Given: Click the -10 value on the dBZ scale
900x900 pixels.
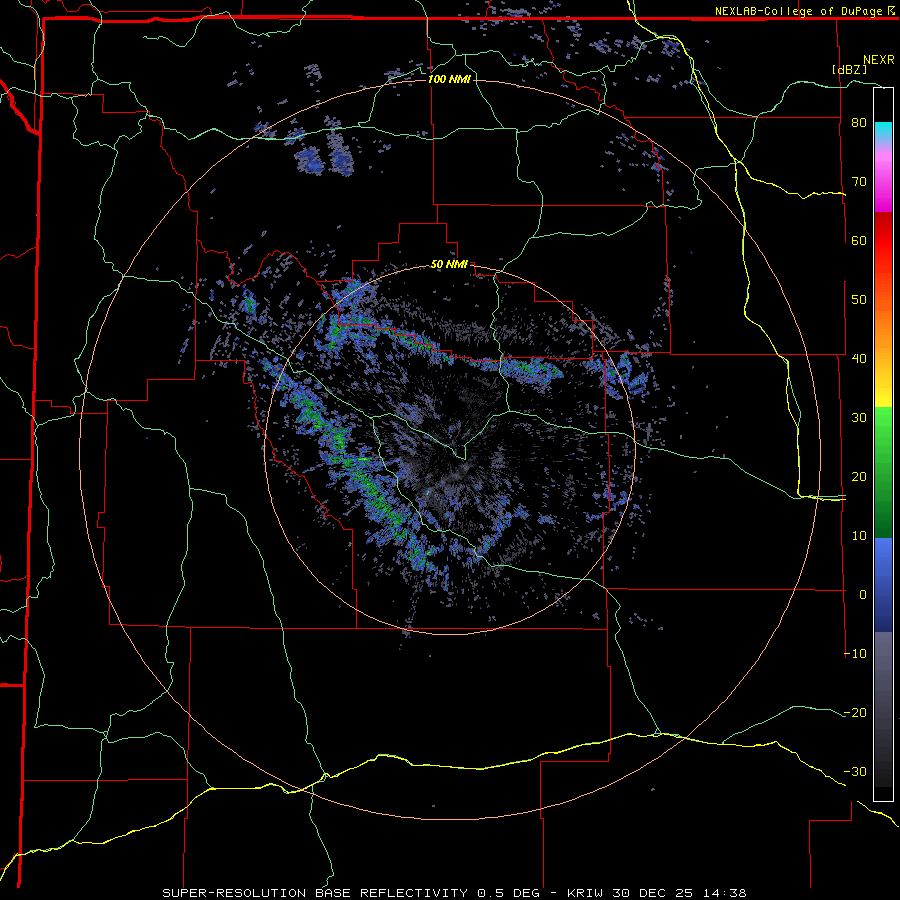Looking at the screenshot, I should click(x=855, y=654).
